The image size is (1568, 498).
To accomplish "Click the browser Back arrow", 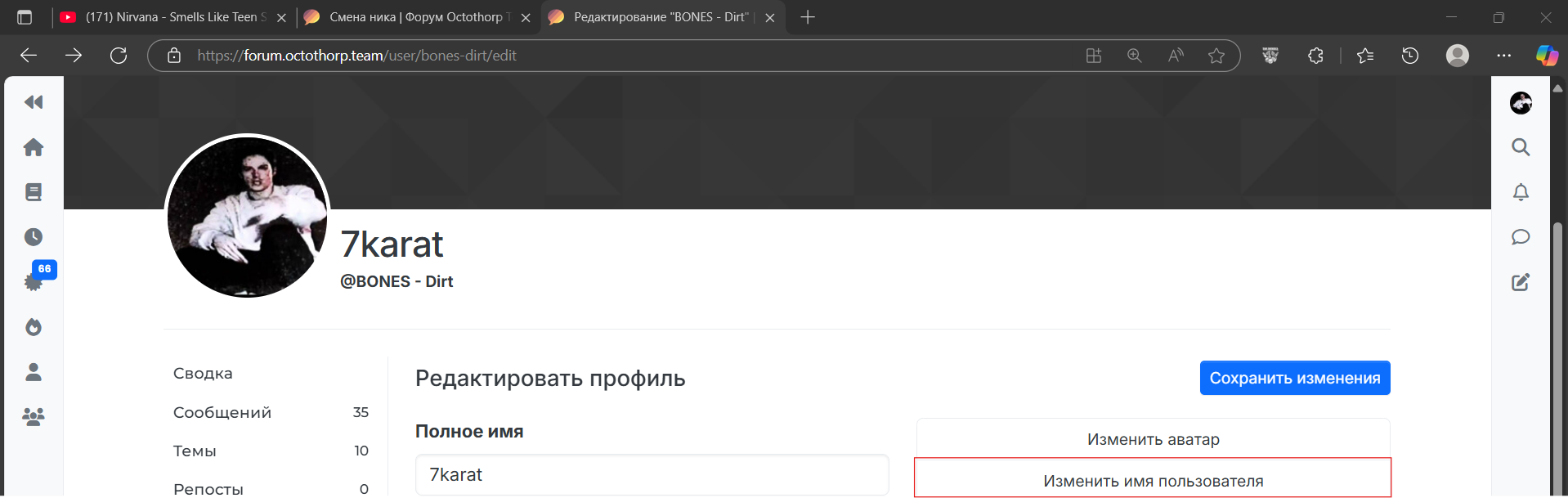I will click(x=29, y=56).
